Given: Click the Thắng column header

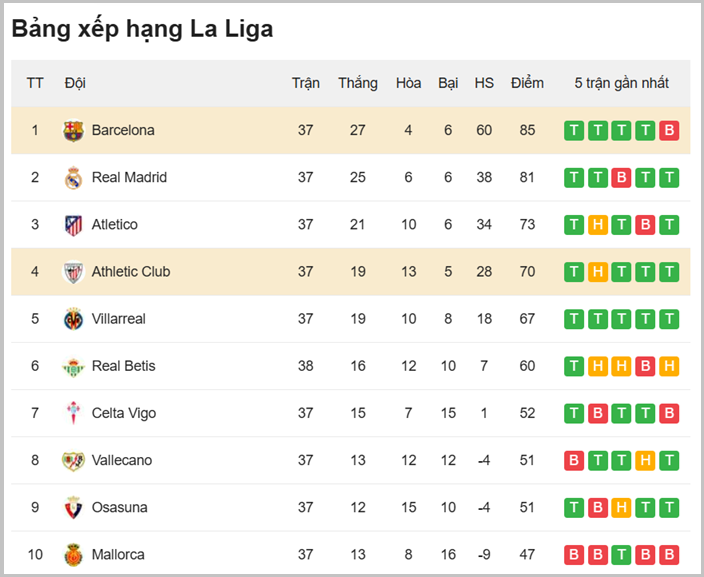Looking at the screenshot, I should pyautogui.click(x=358, y=83).
